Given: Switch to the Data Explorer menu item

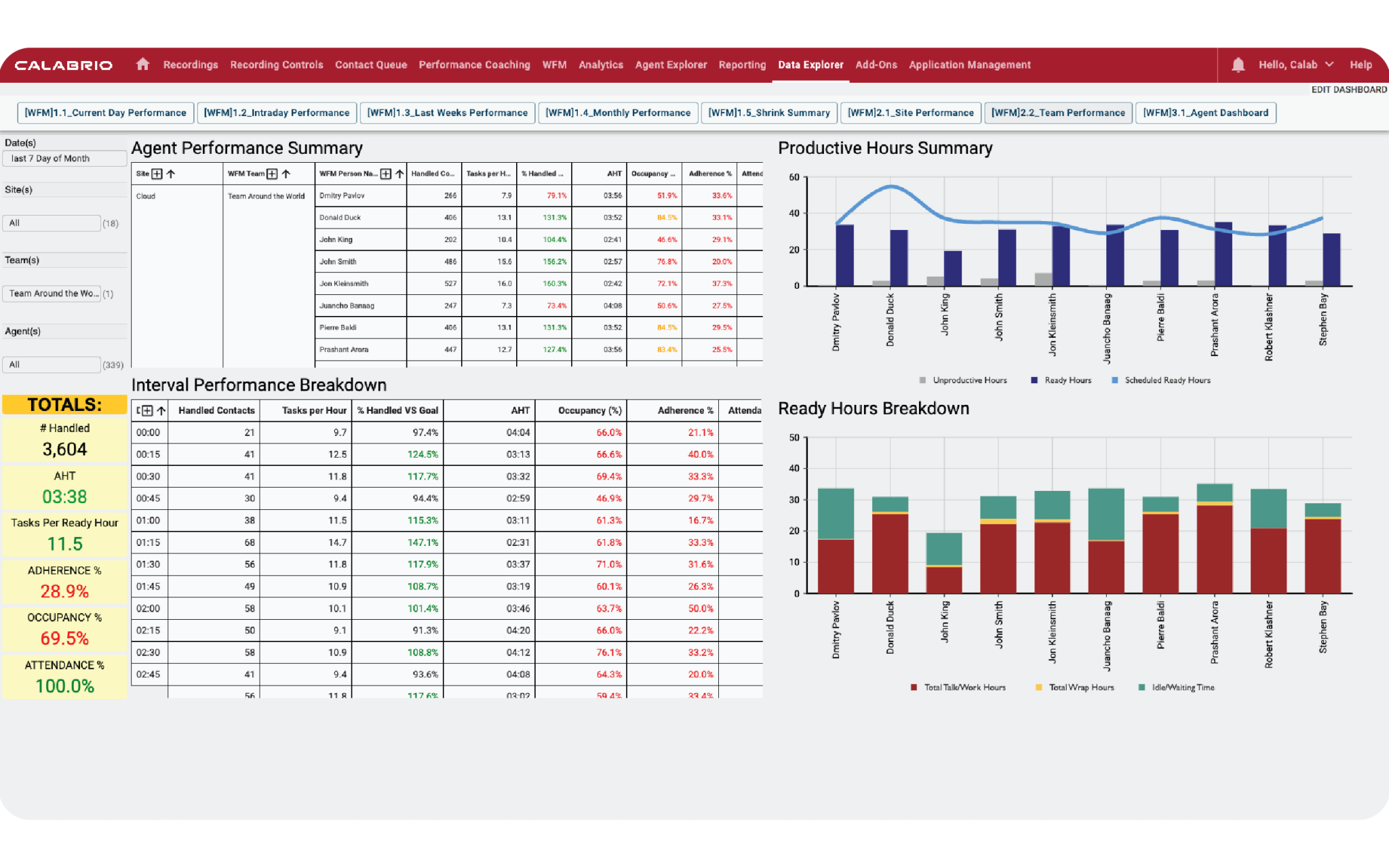Looking at the screenshot, I should (x=811, y=64).
